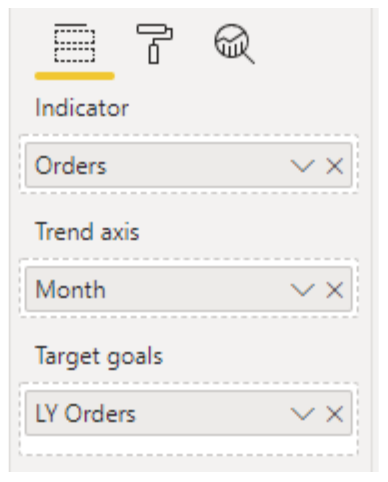The width and height of the screenshot is (388, 482).
Task: Remove the Orders field with its X
Action: (x=334, y=166)
